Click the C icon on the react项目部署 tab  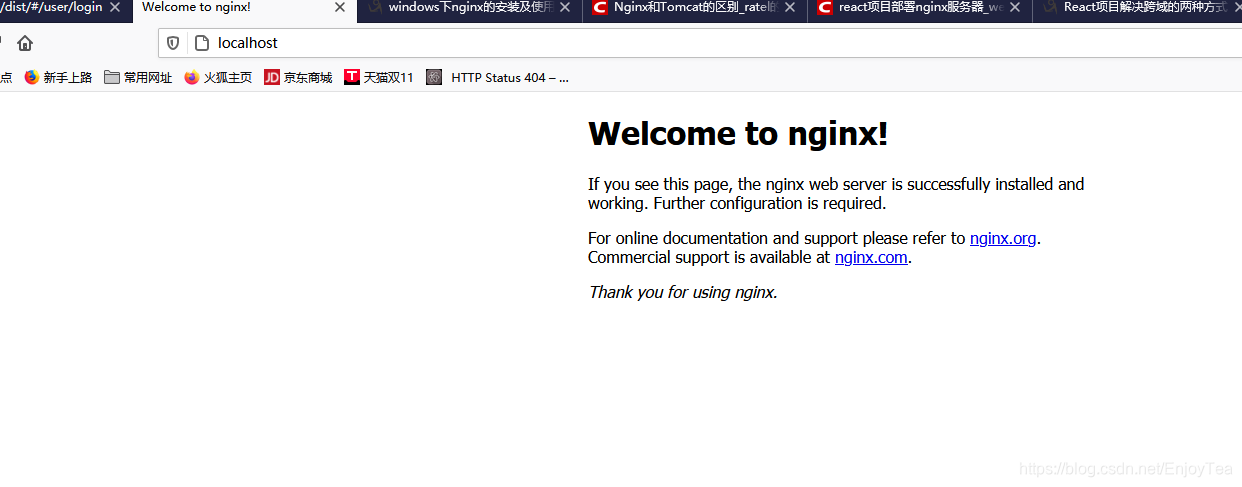[x=825, y=8]
